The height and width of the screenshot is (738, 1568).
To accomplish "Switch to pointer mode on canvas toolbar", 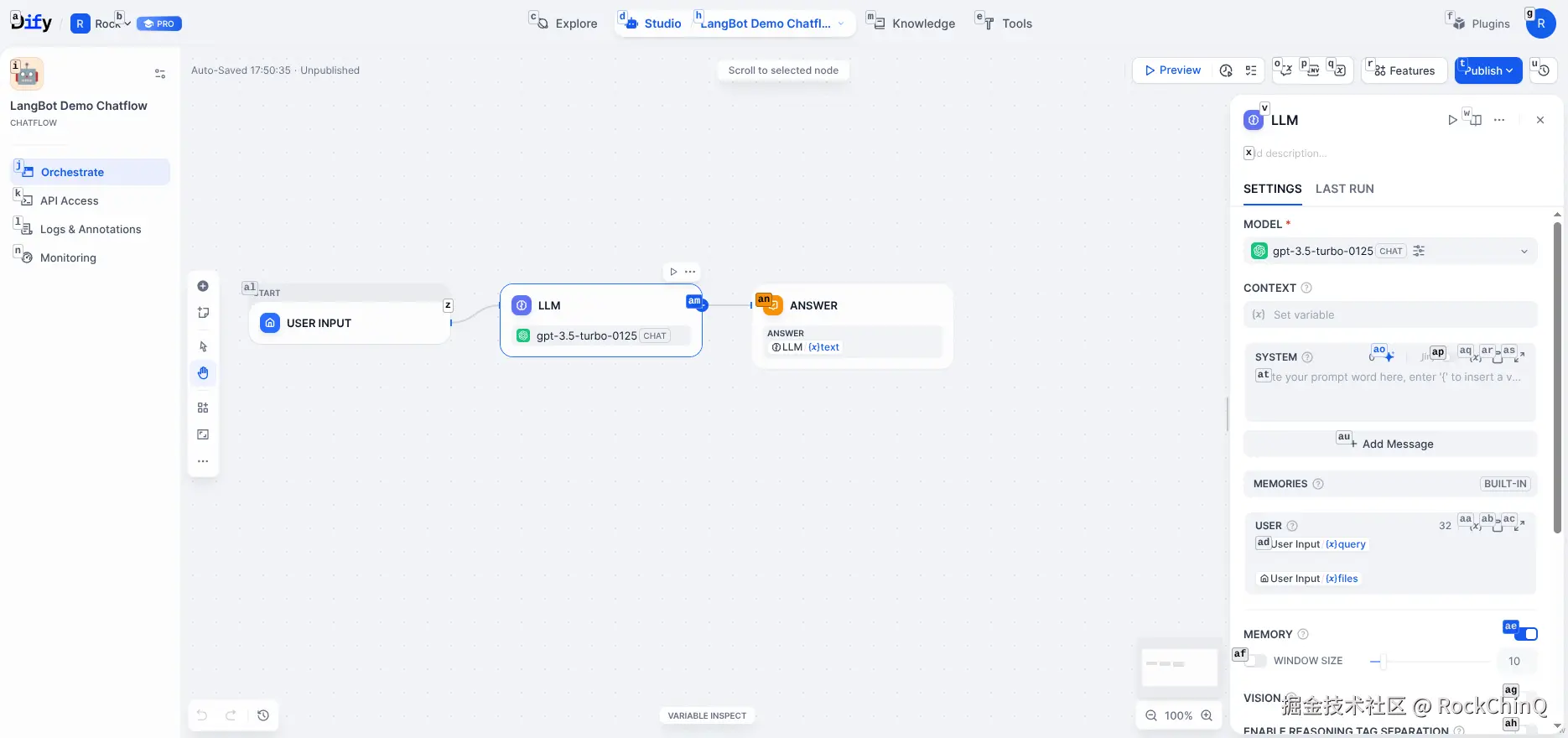I will (x=203, y=346).
